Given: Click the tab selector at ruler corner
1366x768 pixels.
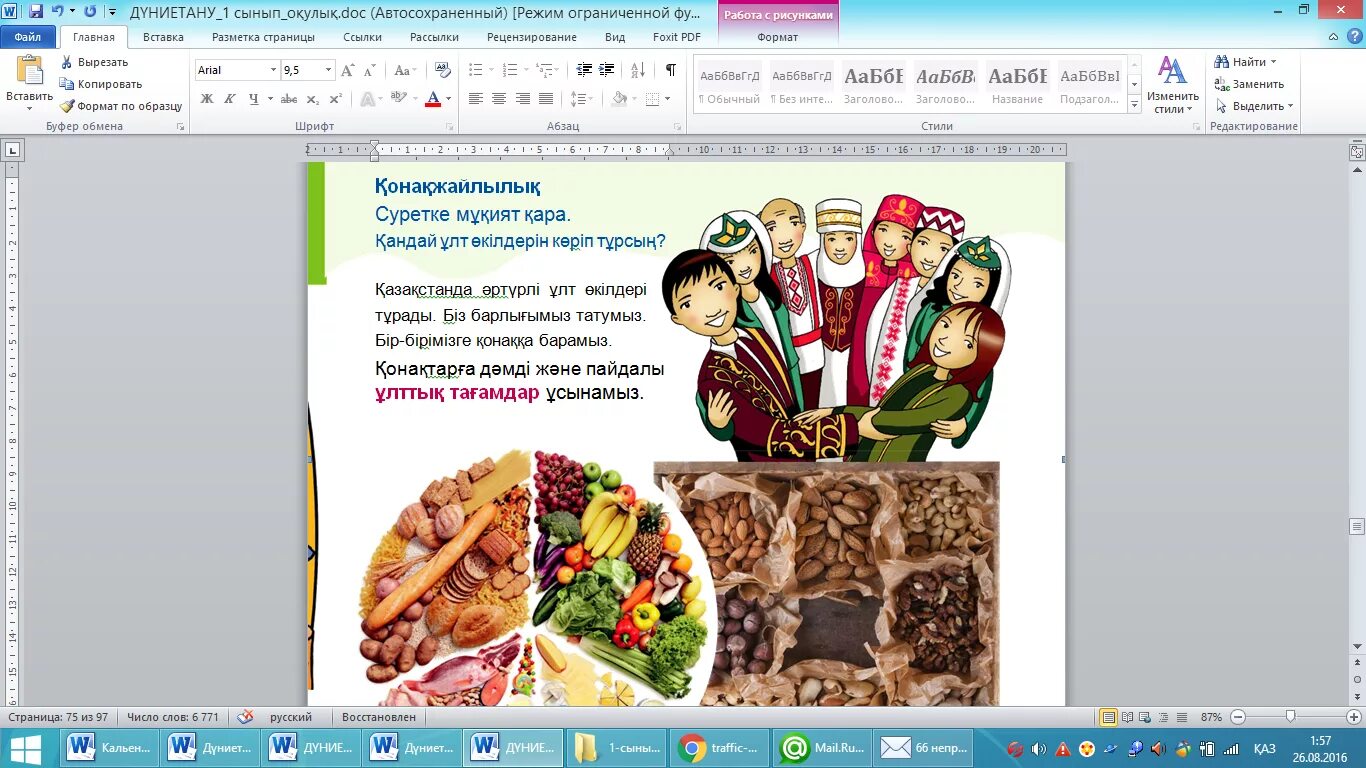Looking at the screenshot, I should coord(13,150).
